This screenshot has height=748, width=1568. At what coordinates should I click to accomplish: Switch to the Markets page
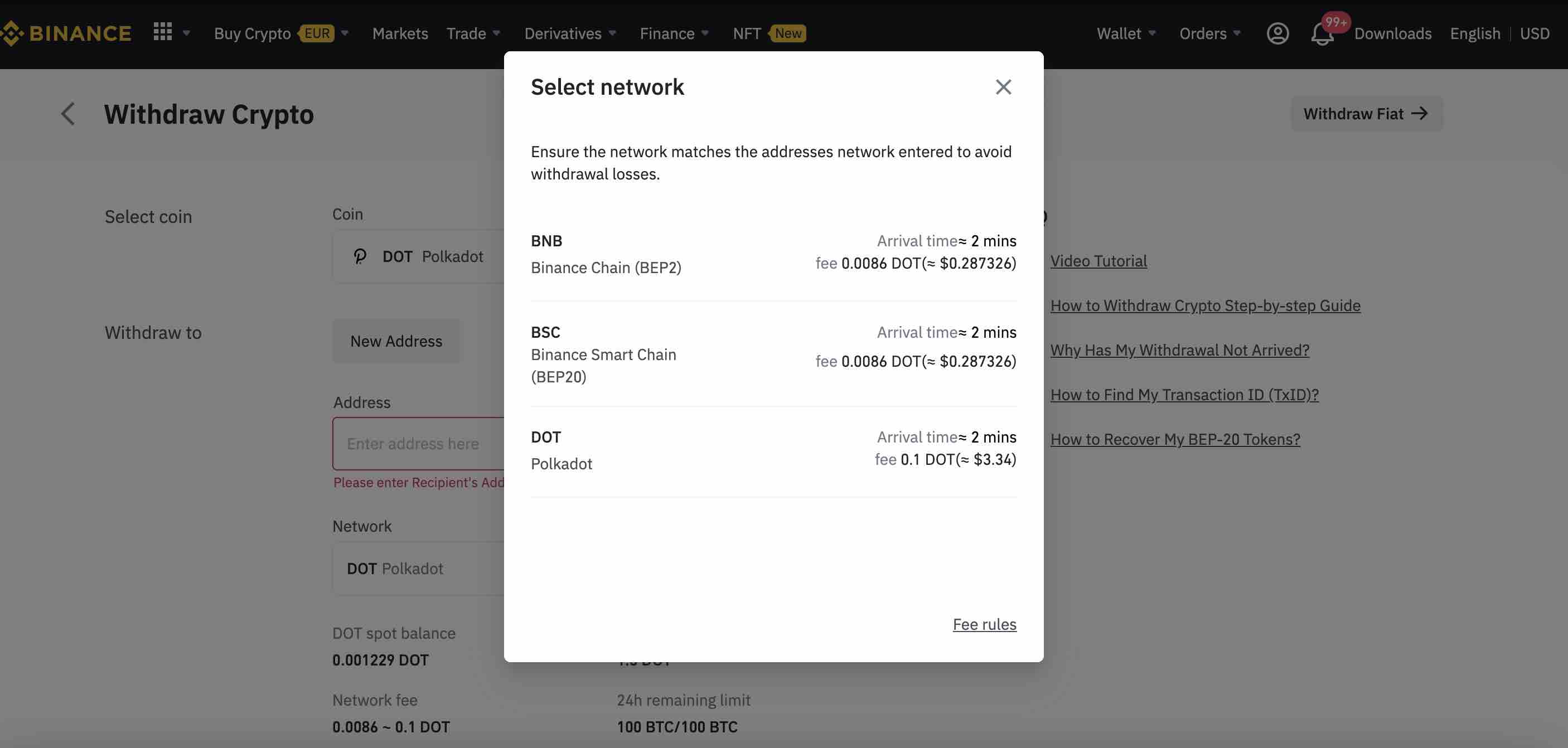[400, 33]
